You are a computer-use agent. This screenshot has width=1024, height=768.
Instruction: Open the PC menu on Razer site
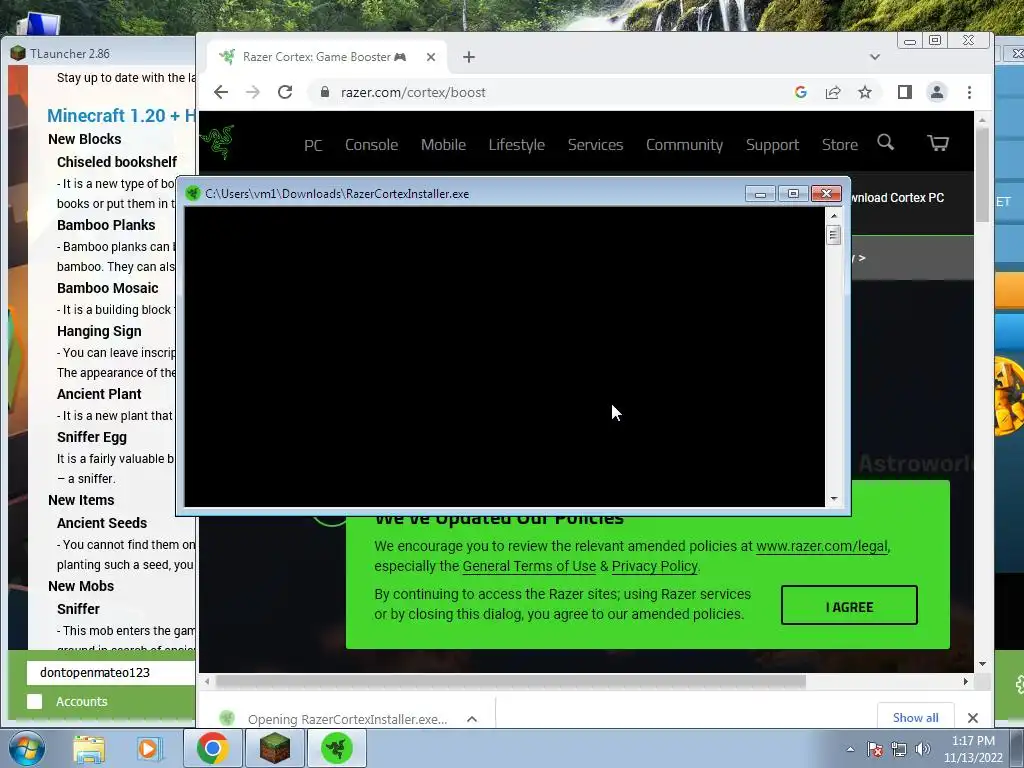point(313,145)
